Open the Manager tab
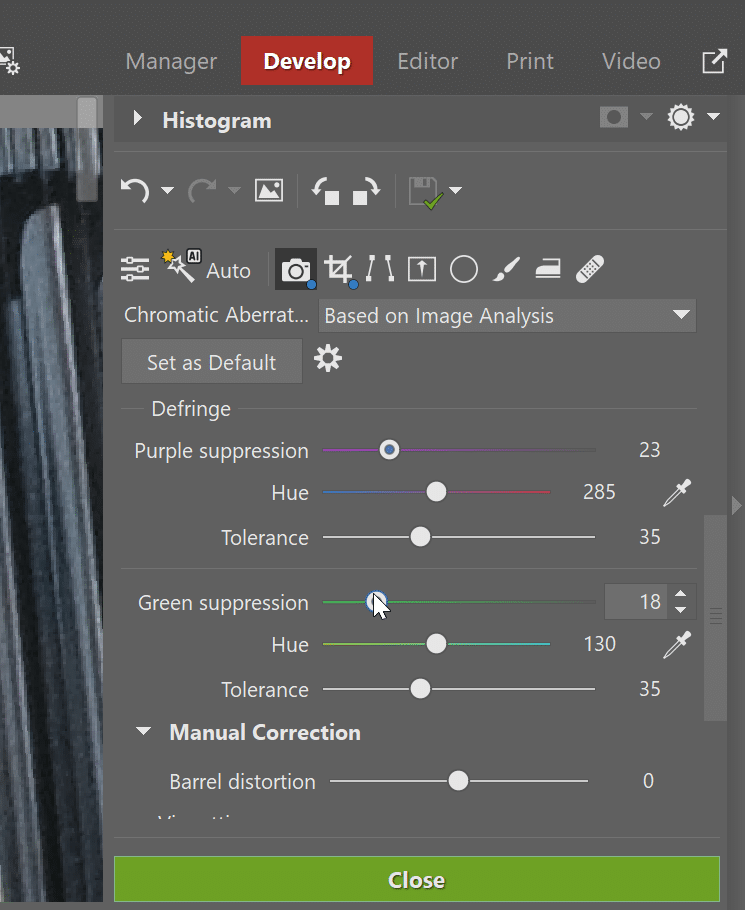Screen dimensions: 745x910 coord(172,61)
